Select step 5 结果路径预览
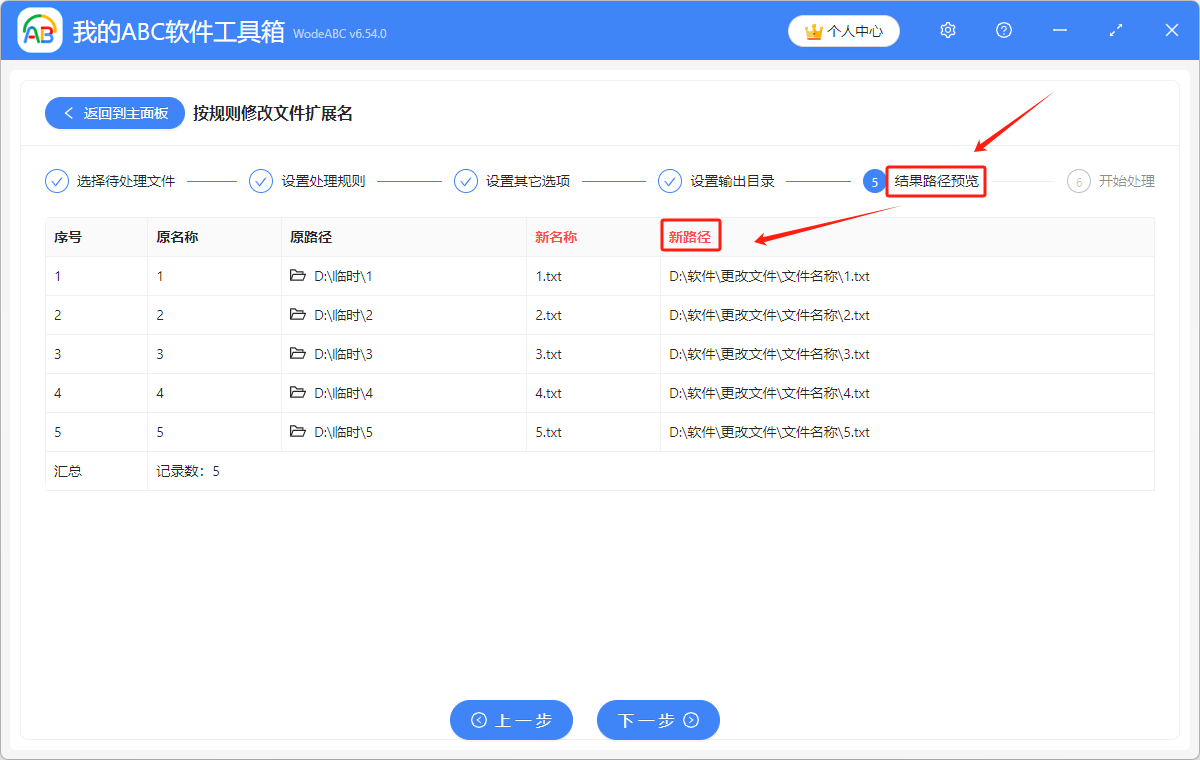1200x760 pixels. click(x=935, y=181)
